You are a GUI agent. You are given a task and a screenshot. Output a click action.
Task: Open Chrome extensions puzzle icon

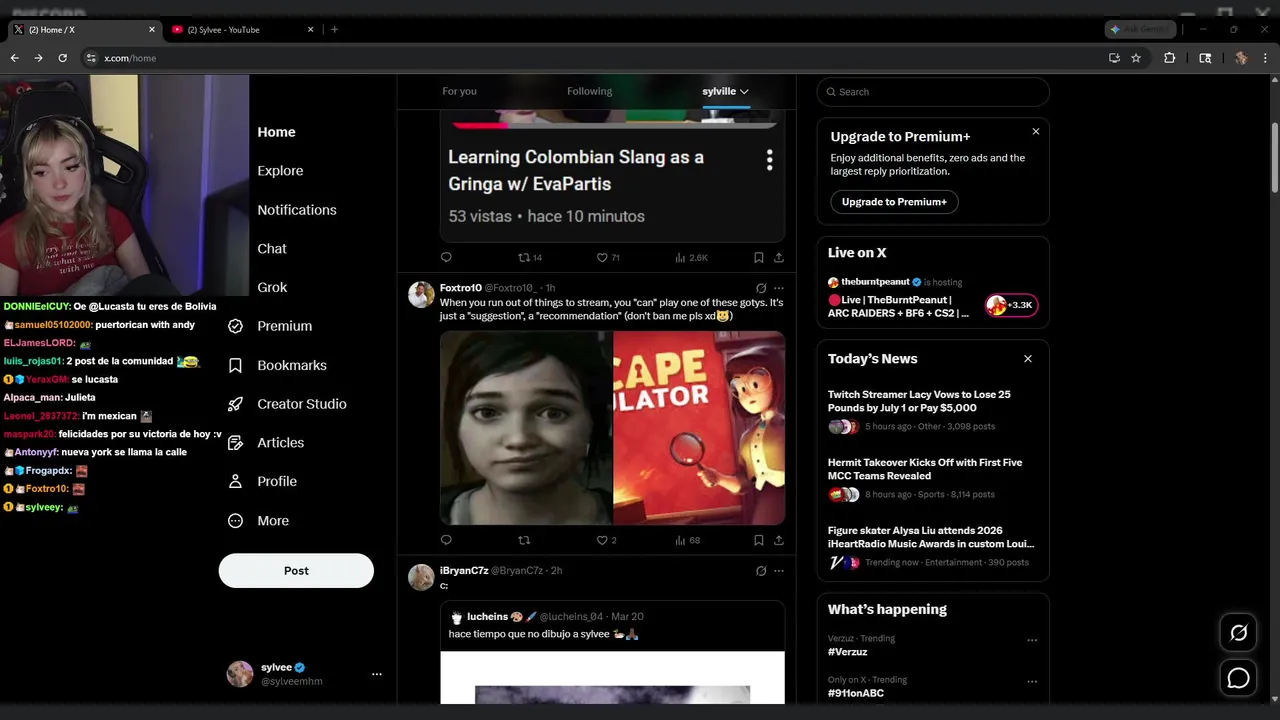[1169, 58]
